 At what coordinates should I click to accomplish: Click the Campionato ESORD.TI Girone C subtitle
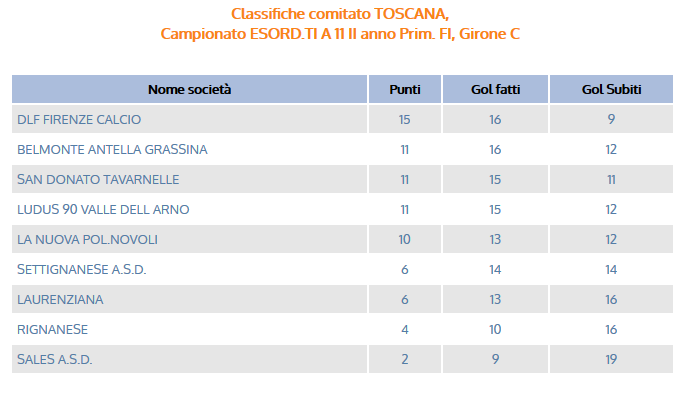pyautogui.click(x=340, y=34)
